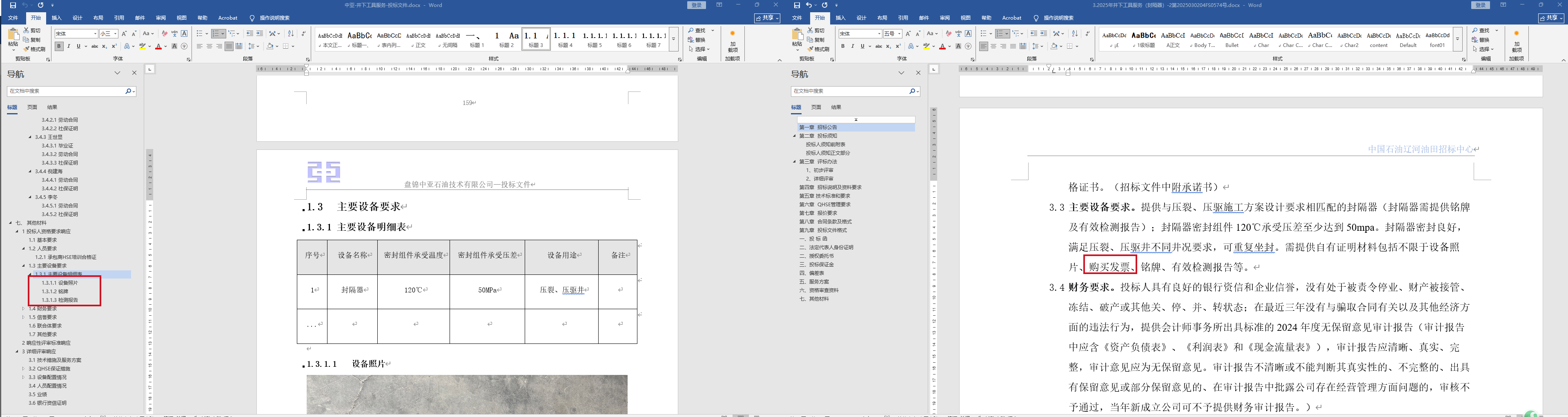This screenshot has width=1568, height=417.
Task: Collapse 第三章 评标办法 in right navigation pane
Action: (794, 162)
